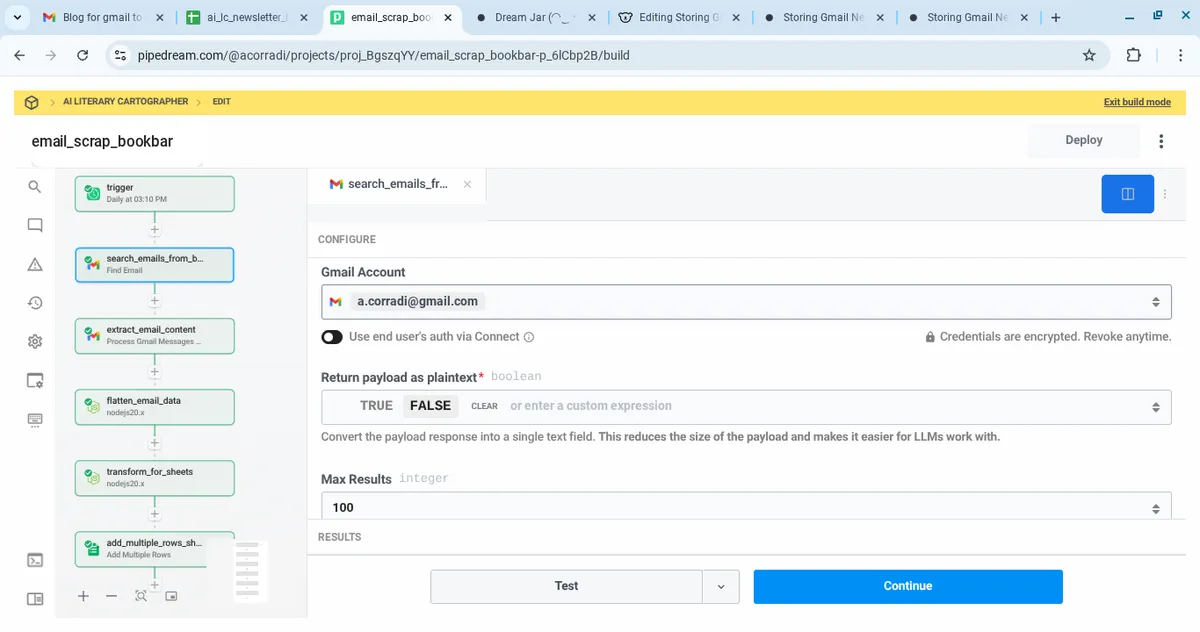
Task: Open the warning triangle issues panel
Action: pyautogui.click(x=35, y=264)
